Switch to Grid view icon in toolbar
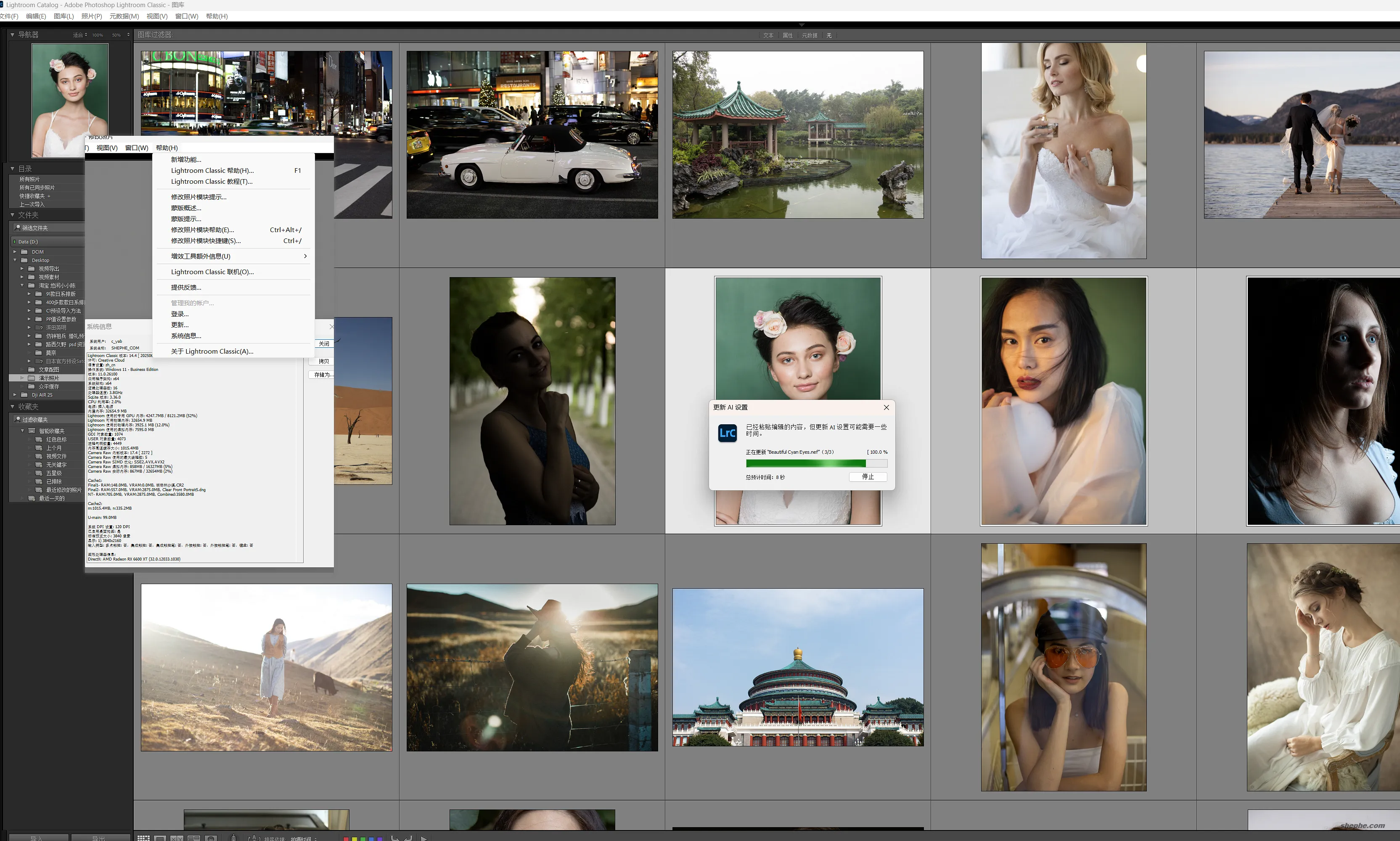1400x841 pixels. coord(143,838)
